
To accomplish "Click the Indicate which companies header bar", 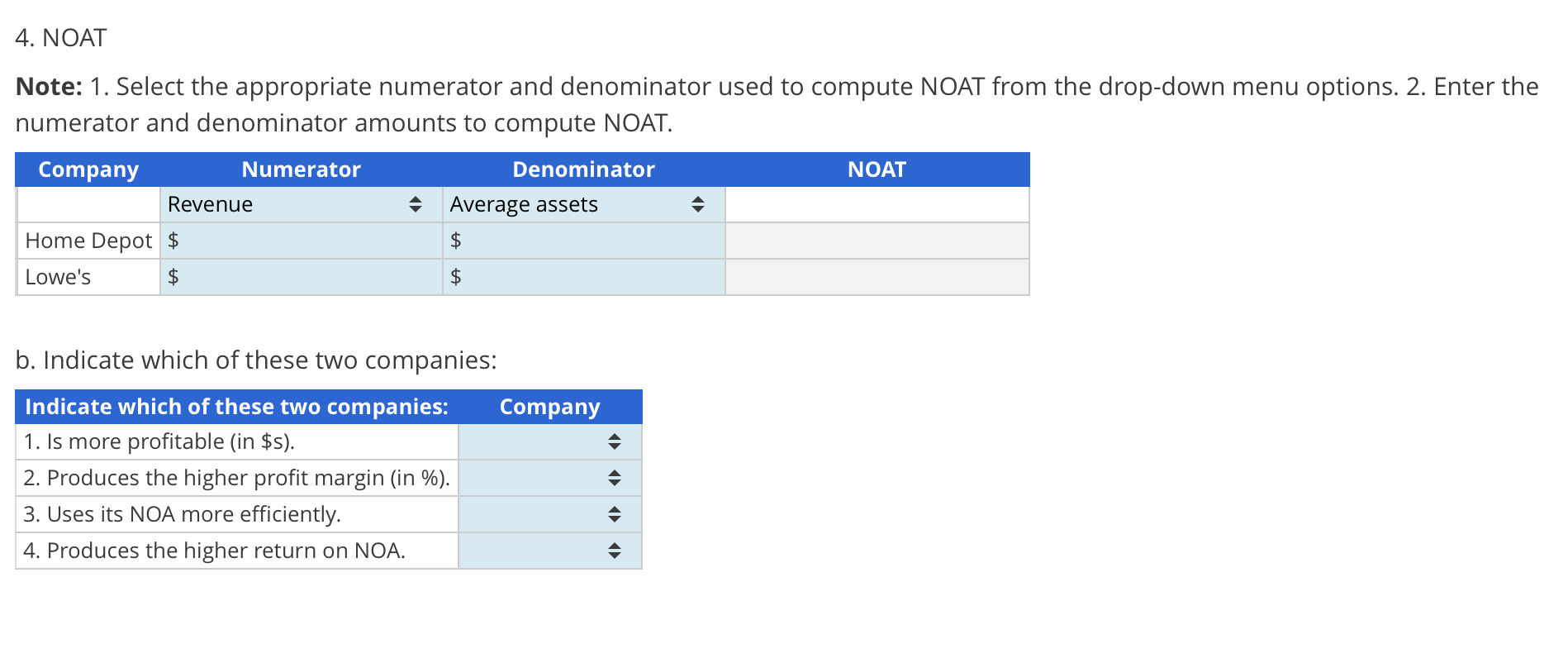I will tap(237, 406).
